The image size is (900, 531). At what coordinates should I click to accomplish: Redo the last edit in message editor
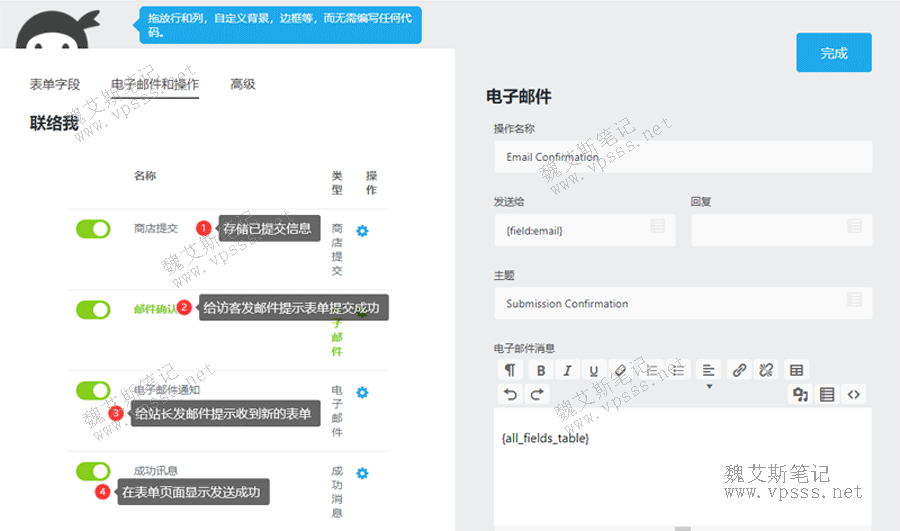click(x=537, y=394)
